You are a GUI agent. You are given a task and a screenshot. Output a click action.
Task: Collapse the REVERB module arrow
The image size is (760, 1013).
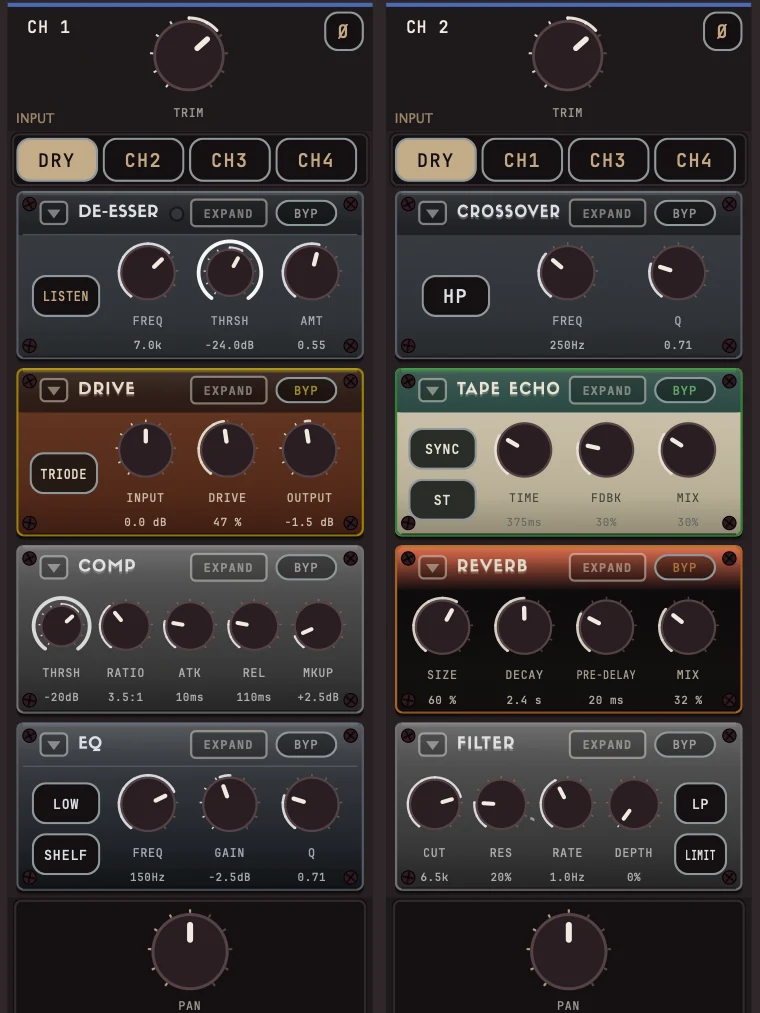tap(432, 567)
